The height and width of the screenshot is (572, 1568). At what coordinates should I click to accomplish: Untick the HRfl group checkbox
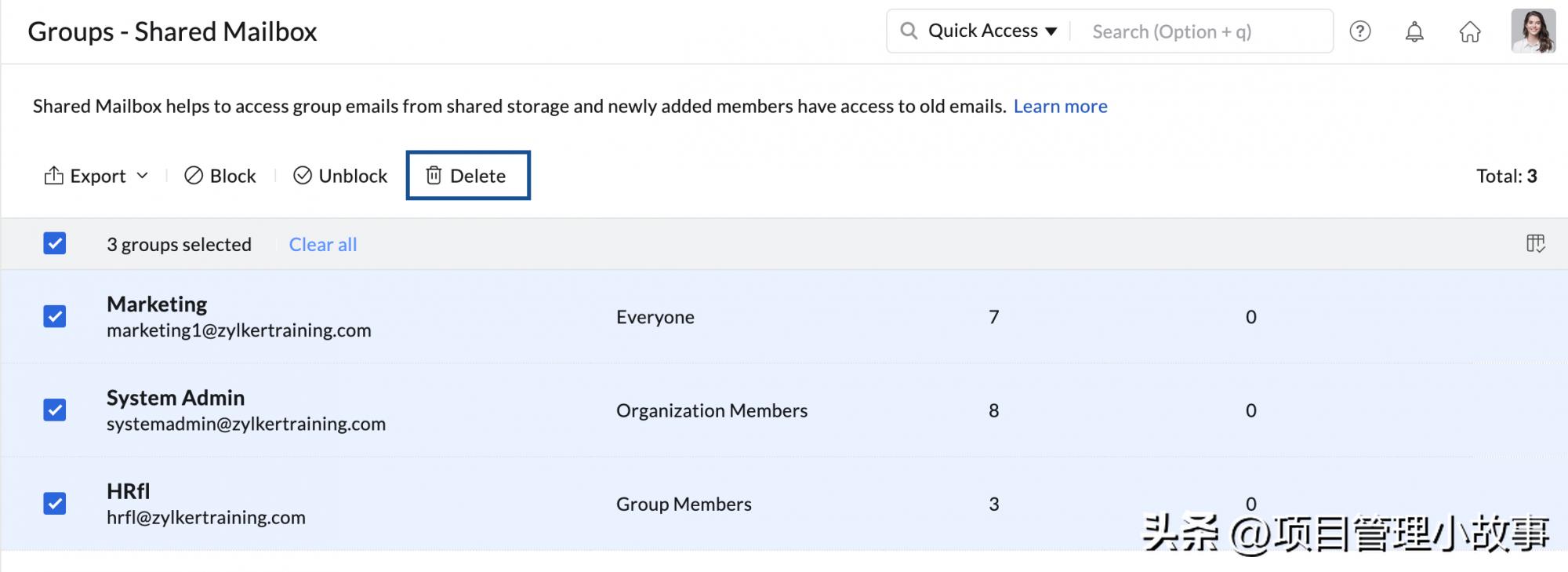(55, 503)
